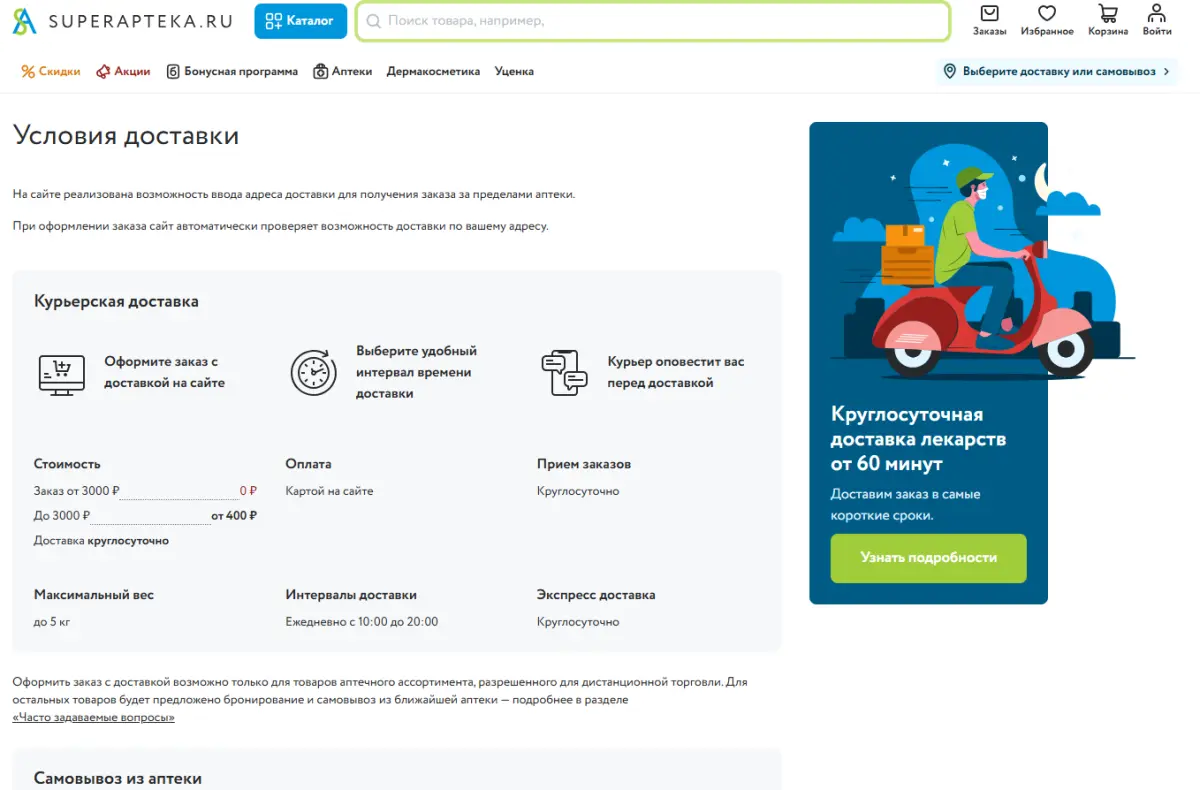Click Ежедневно с 10:00 до 20:00 text
This screenshot has height=790, width=1200.
click(x=362, y=622)
